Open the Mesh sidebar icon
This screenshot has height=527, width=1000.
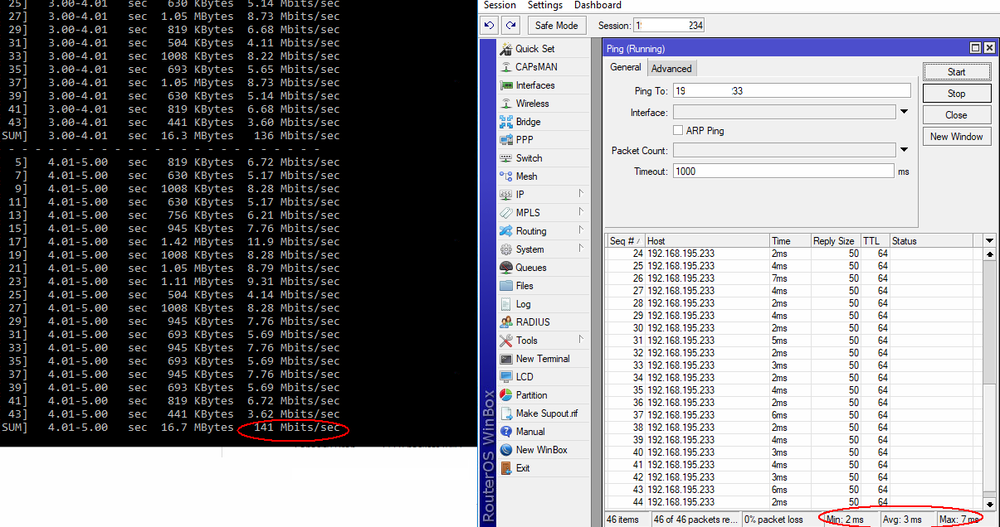pos(506,176)
